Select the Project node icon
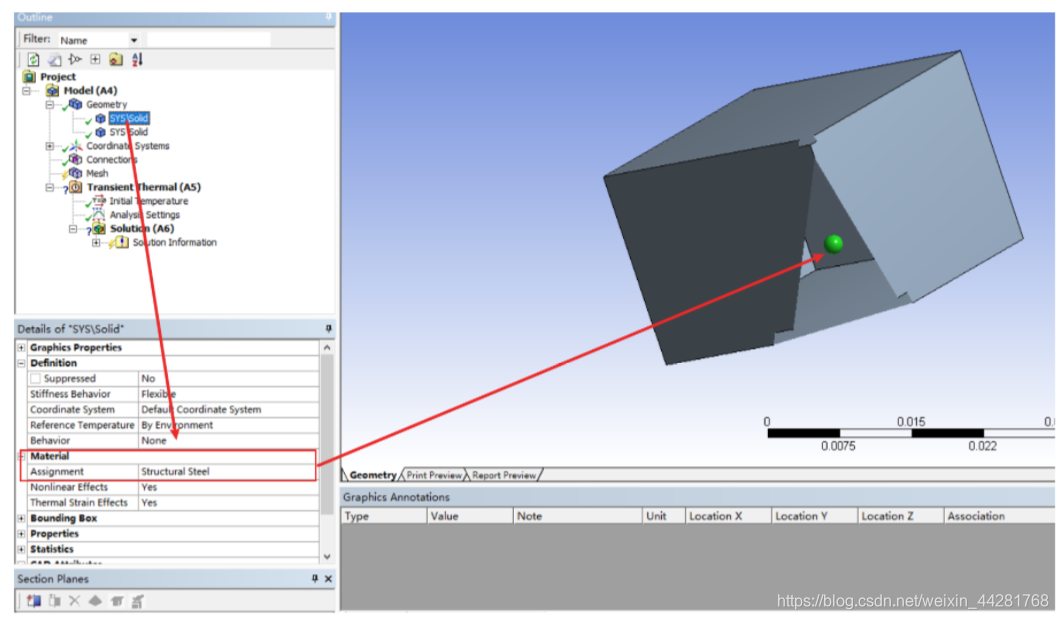 pyautogui.click(x=30, y=76)
